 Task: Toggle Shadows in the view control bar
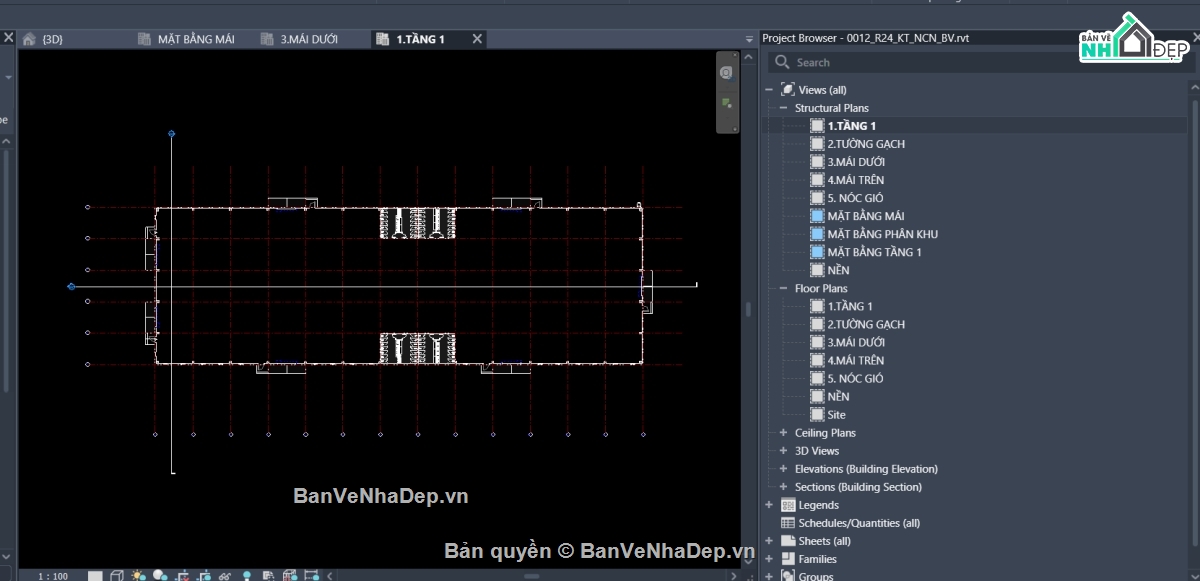tap(160, 576)
